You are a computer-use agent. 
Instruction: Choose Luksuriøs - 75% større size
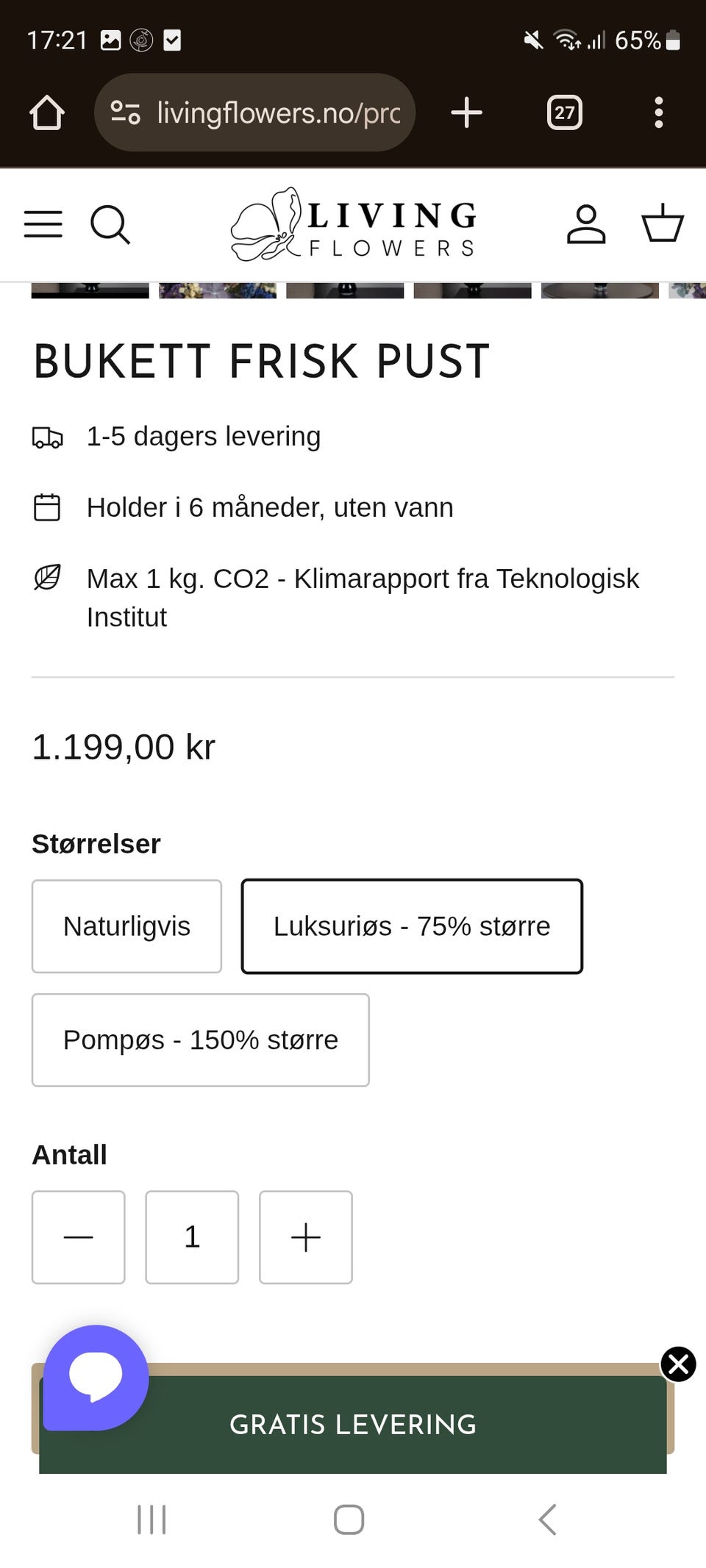point(412,926)
